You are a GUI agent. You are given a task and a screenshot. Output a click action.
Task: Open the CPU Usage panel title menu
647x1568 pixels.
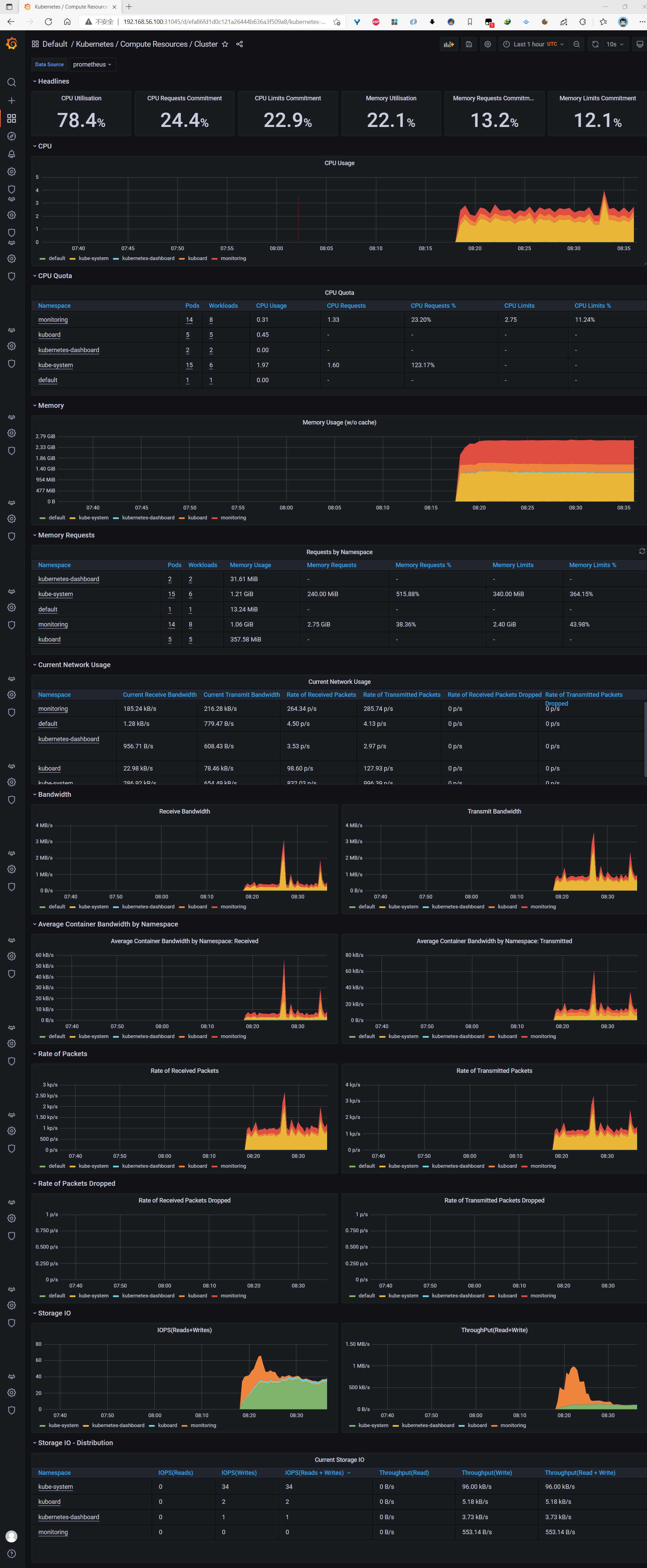pos(339,163)
